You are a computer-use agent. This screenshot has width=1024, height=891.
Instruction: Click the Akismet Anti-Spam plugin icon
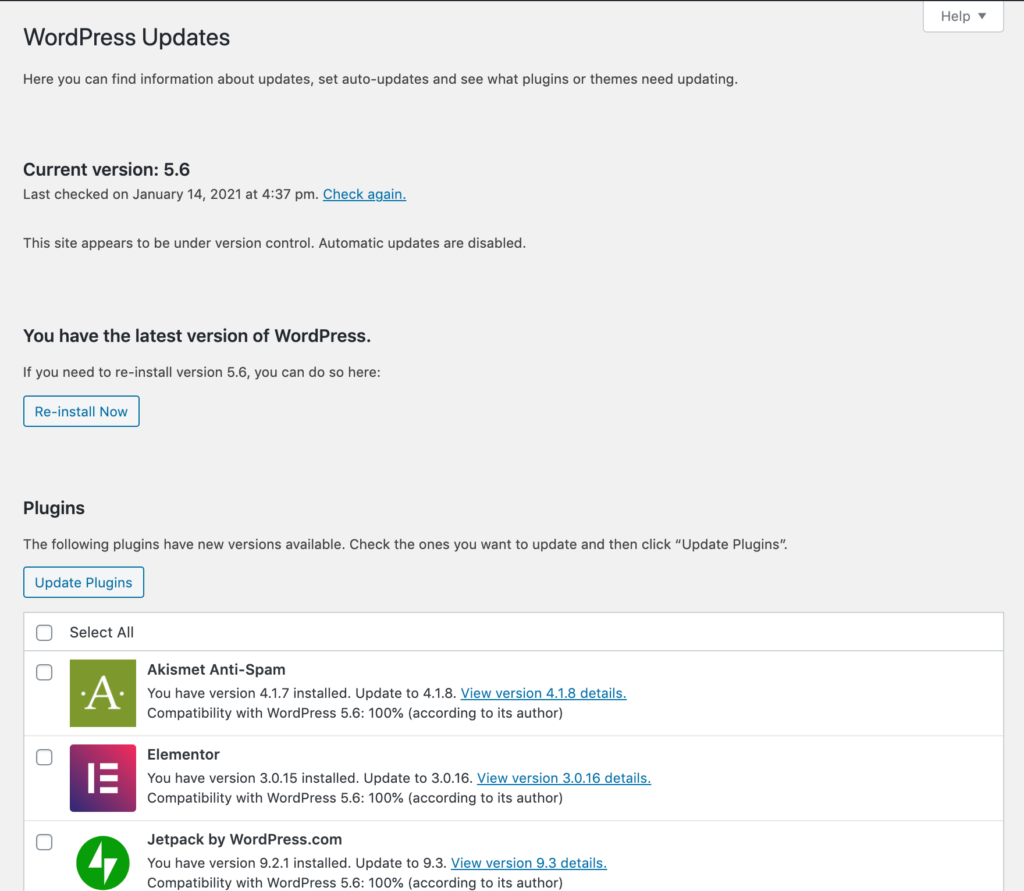coord(103,693)
